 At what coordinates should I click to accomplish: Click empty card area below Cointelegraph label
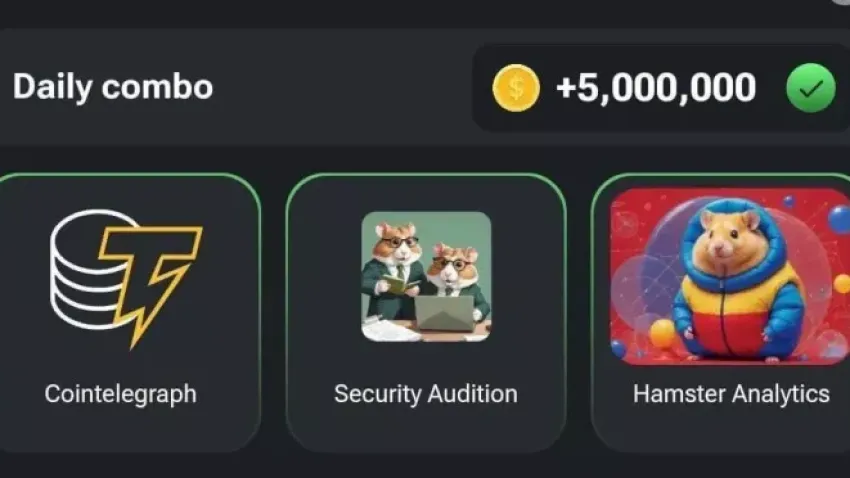tap(121, 428)
